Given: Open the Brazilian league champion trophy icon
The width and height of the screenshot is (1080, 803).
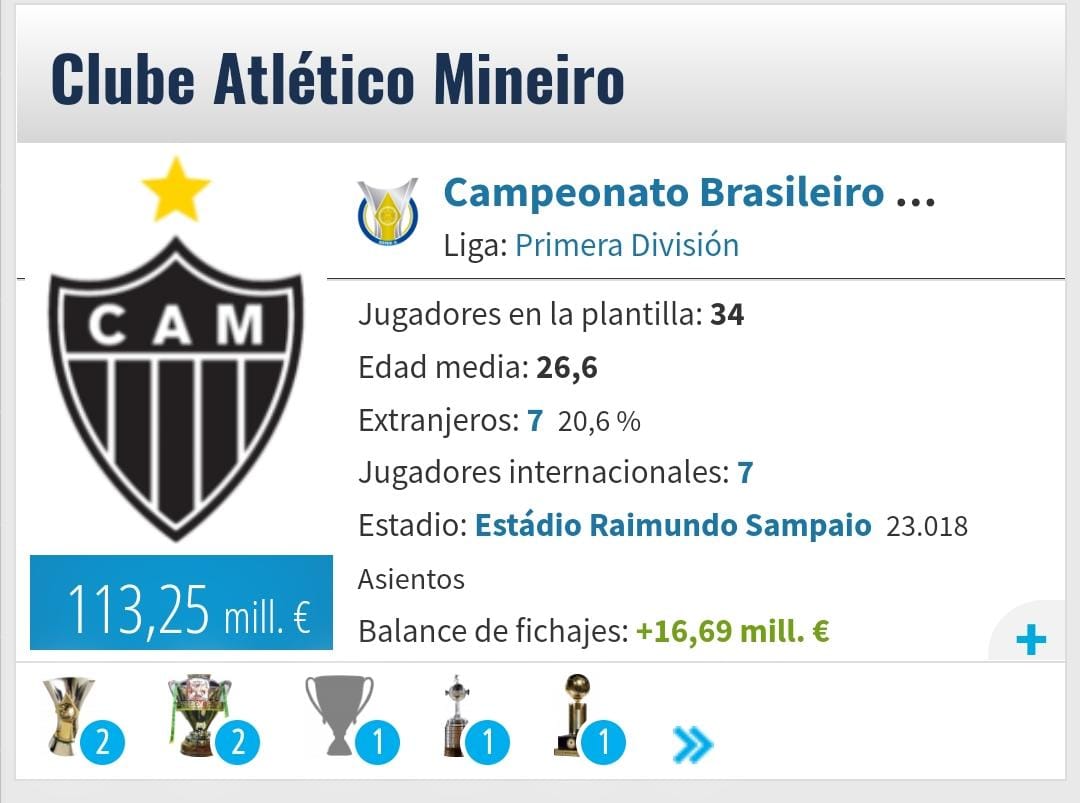Looking at the screenshot, I should [70, 716].
